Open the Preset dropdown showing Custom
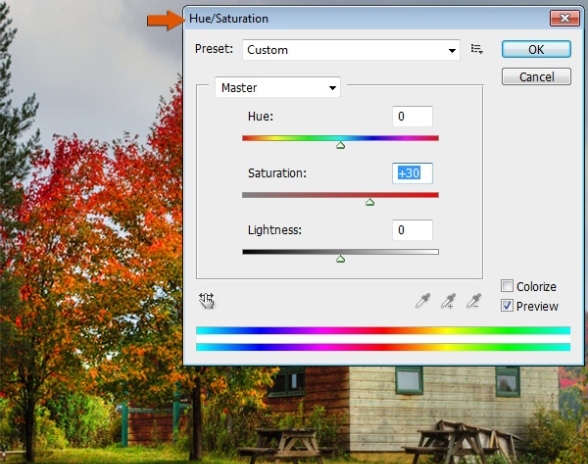Image resolution: width=588 pixels, height=464 pixels. [x=351, y=50]
